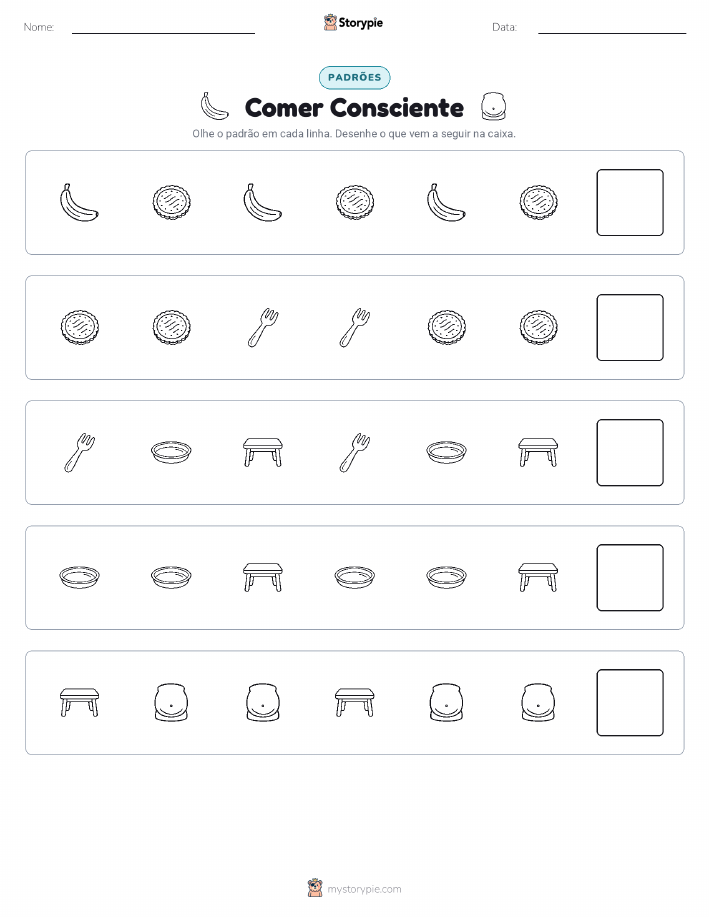Image resolution: width=709 pixels, height=917 pixels.
Task: Click the last belly icon in row five
Action: click(x=538, y=702)
